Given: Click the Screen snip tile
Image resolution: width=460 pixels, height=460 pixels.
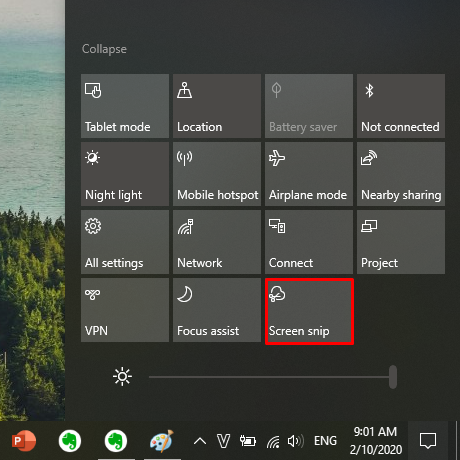Looking at the screenshot, I should tap(309, 311).
